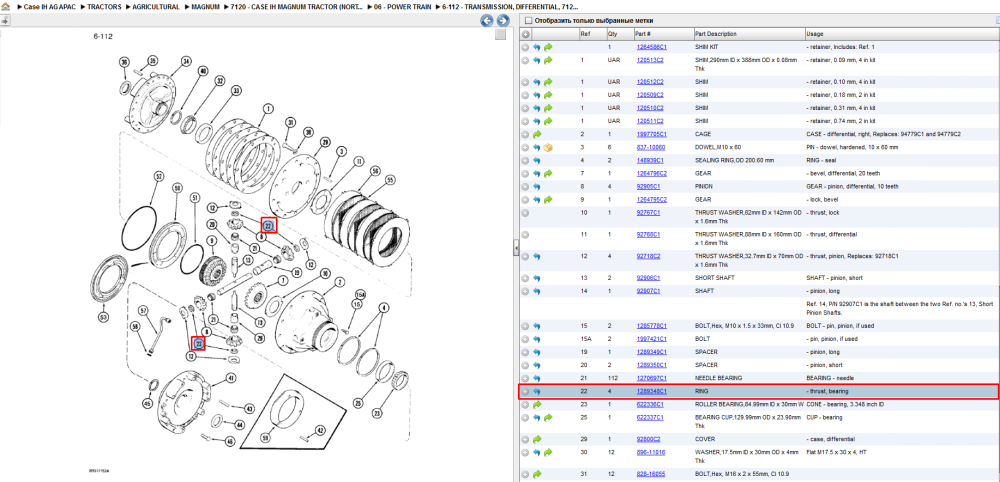Viewport: 1000px width, 482px height.
Task: Select 'NEEDLE BEARING' description text
Action: click(x=717, y=378)
